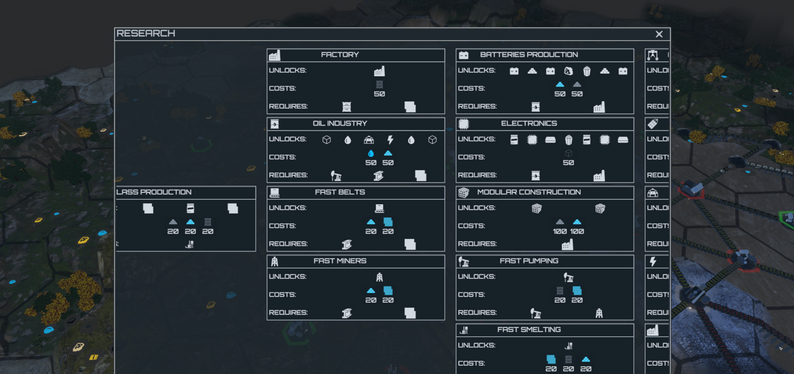Image resolution: width=794 pixels, height=374 pixels.
Task: Click the middle unlock icon in Glass Production
Action: coord(190,209)
